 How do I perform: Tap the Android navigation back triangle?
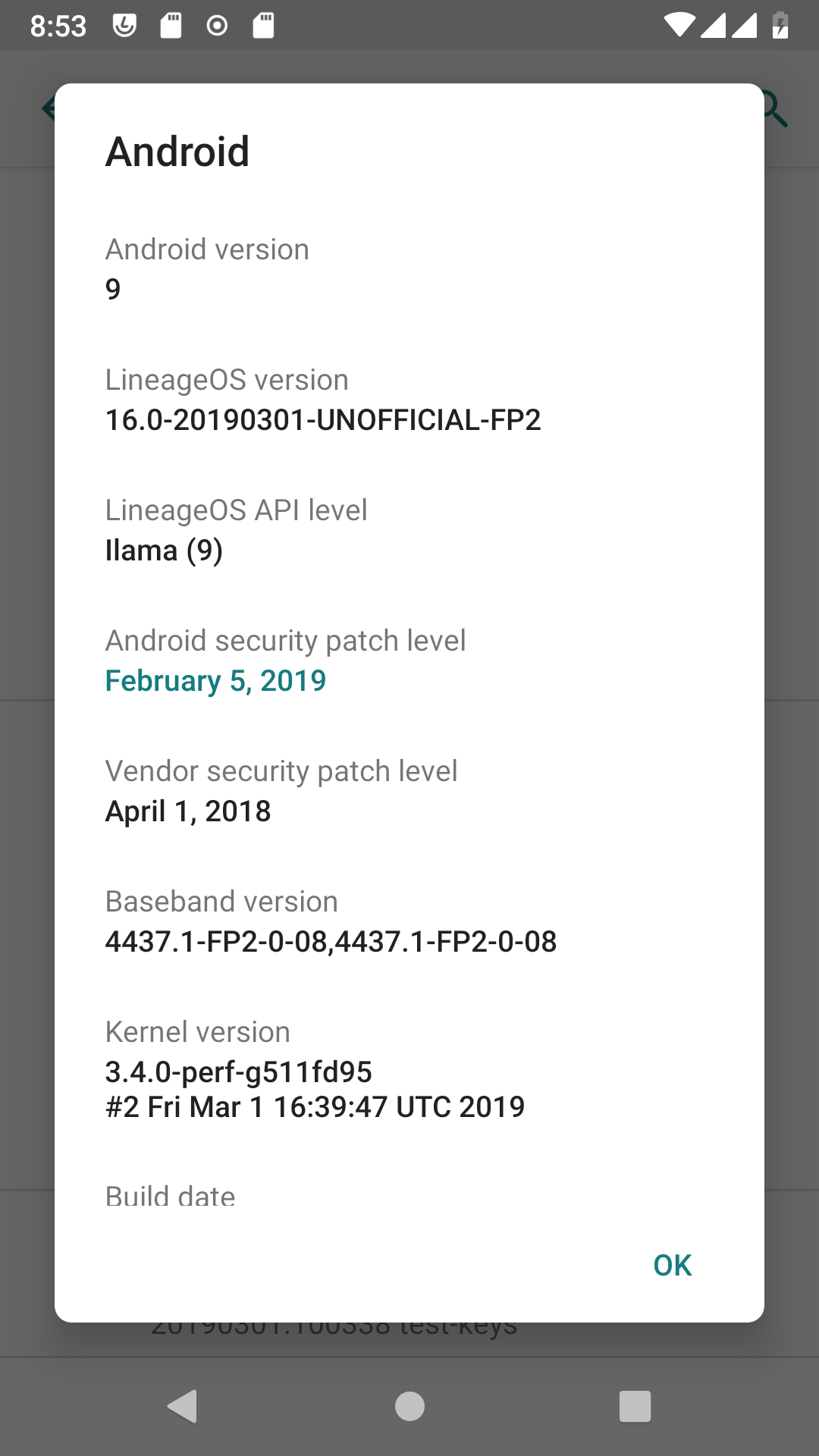coord(183,1407)
